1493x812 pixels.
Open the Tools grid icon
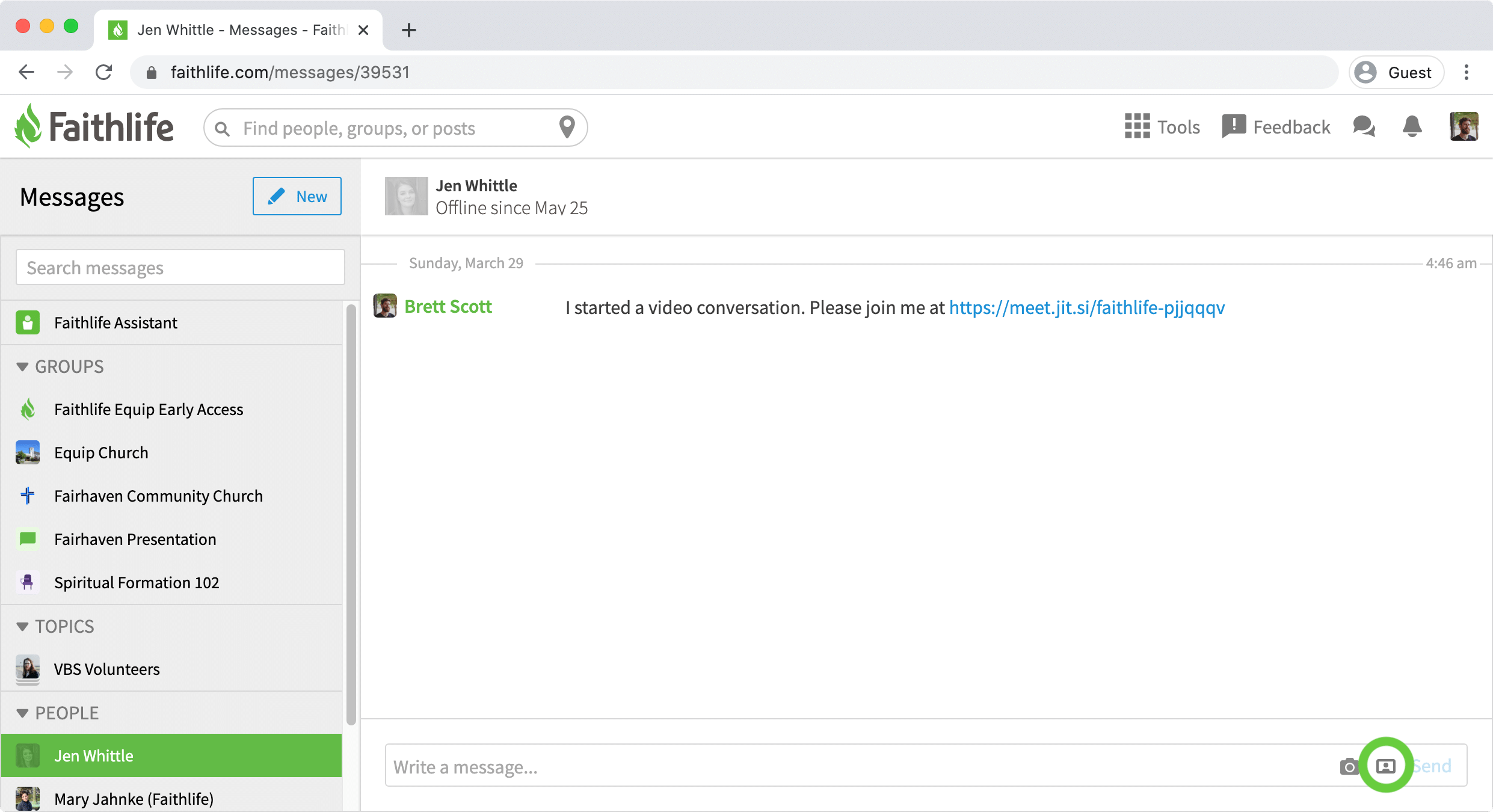pyautogui.click(x=1137, y=126)
